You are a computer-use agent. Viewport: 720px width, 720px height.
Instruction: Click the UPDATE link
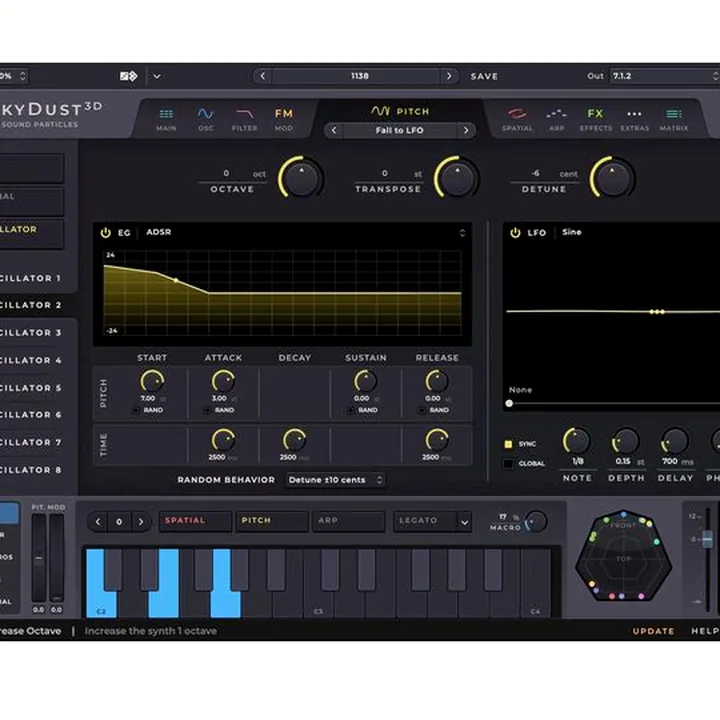[x=653, y=631]
